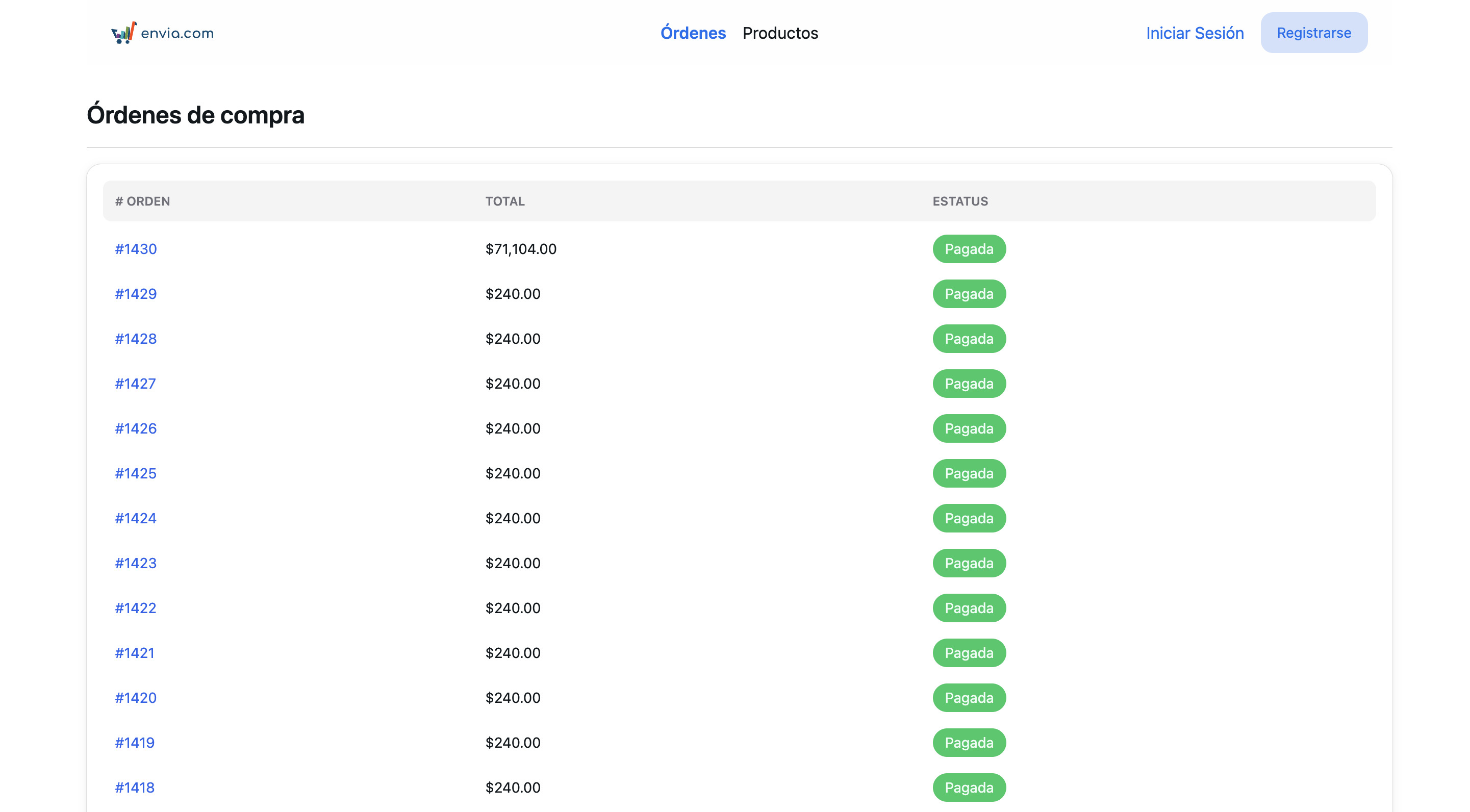The width and height of the screenshot is (1470, 812).
Task: Open order #1429 details
Action: (136, 294)
